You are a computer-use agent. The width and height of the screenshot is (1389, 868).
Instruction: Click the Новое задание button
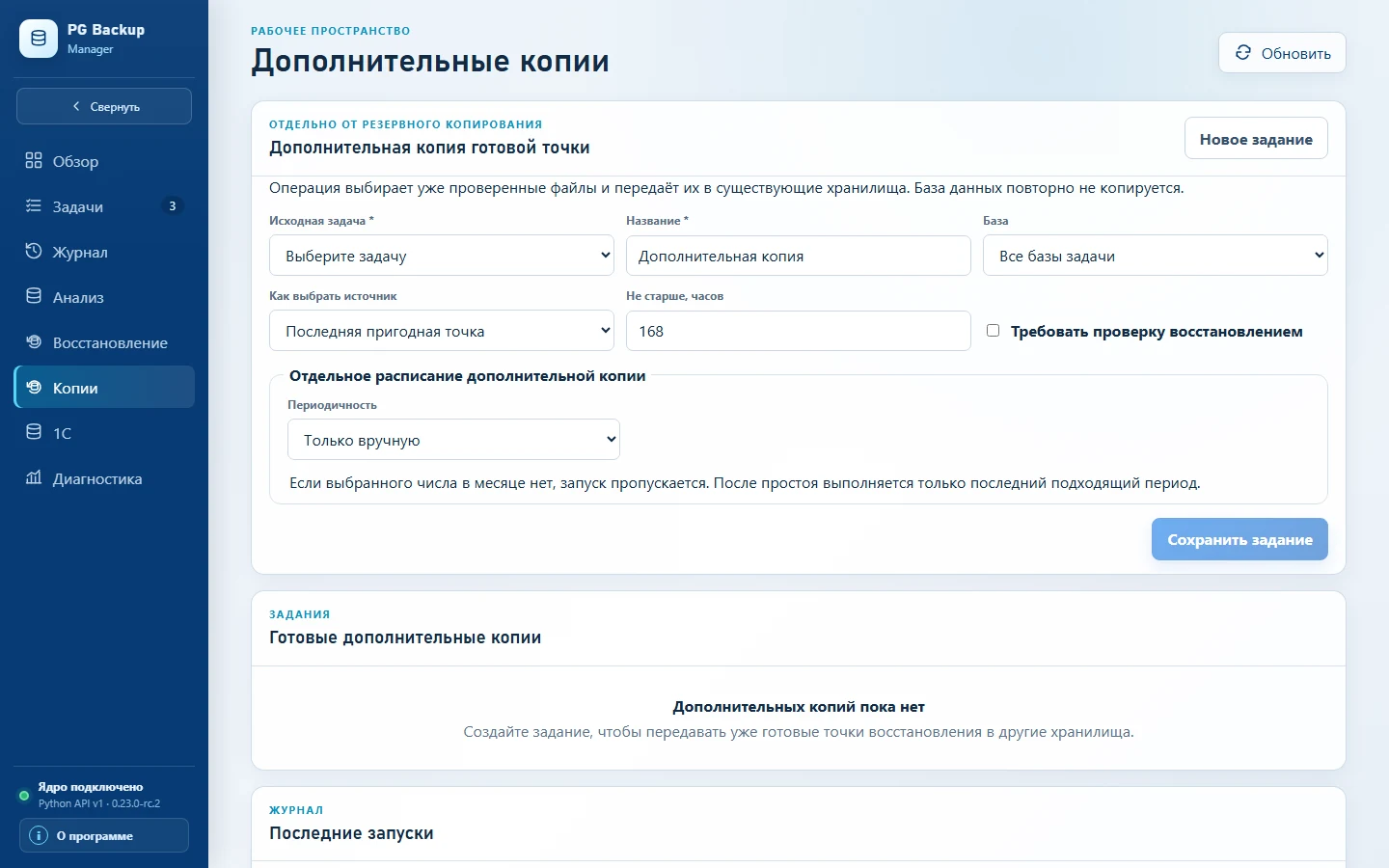click(x=1256, y=139)
